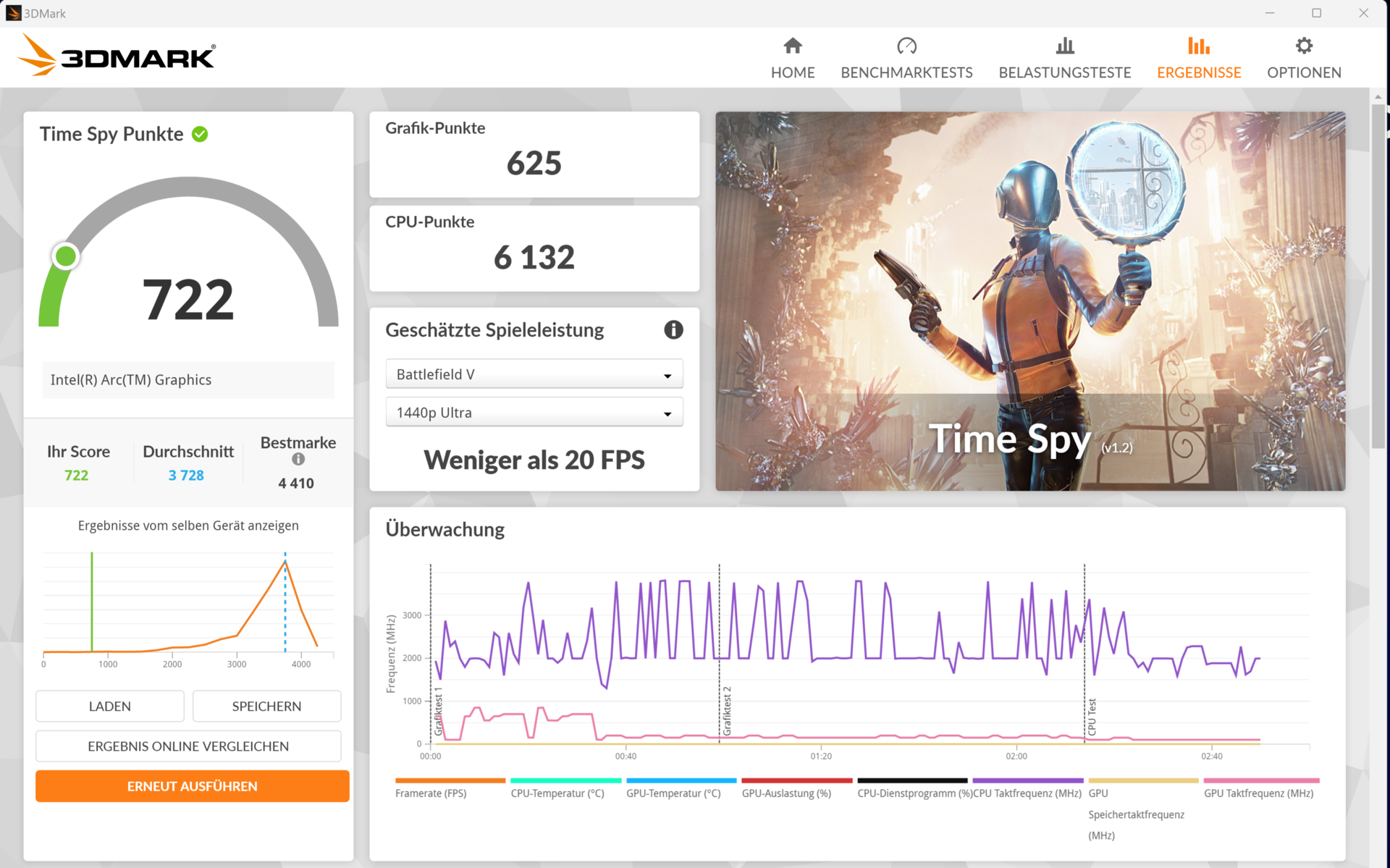The height and width of the screenshot is (868, 1390).
Task: Open the Battlefield V game dropdown
Action: pos(534,374)
